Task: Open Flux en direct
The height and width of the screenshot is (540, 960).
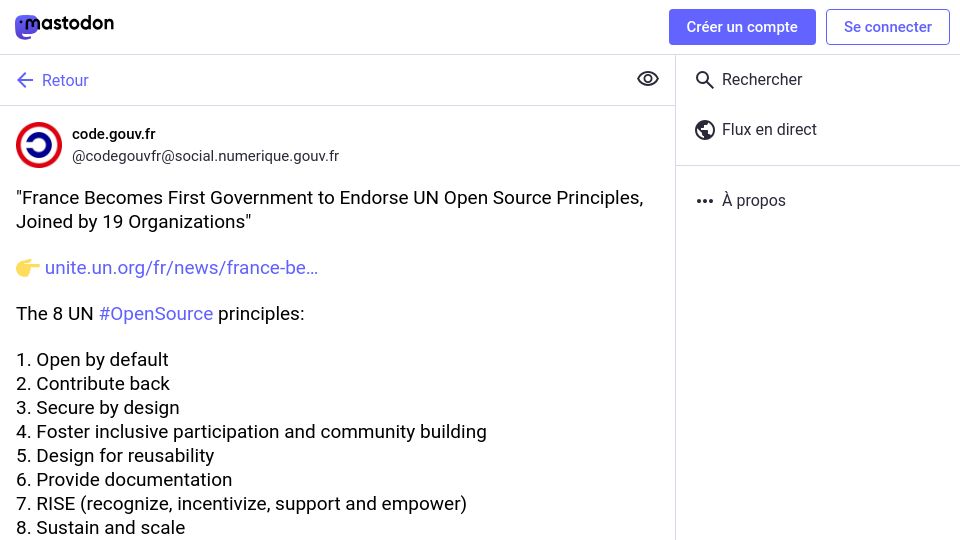Action: [x=756, y=130]
